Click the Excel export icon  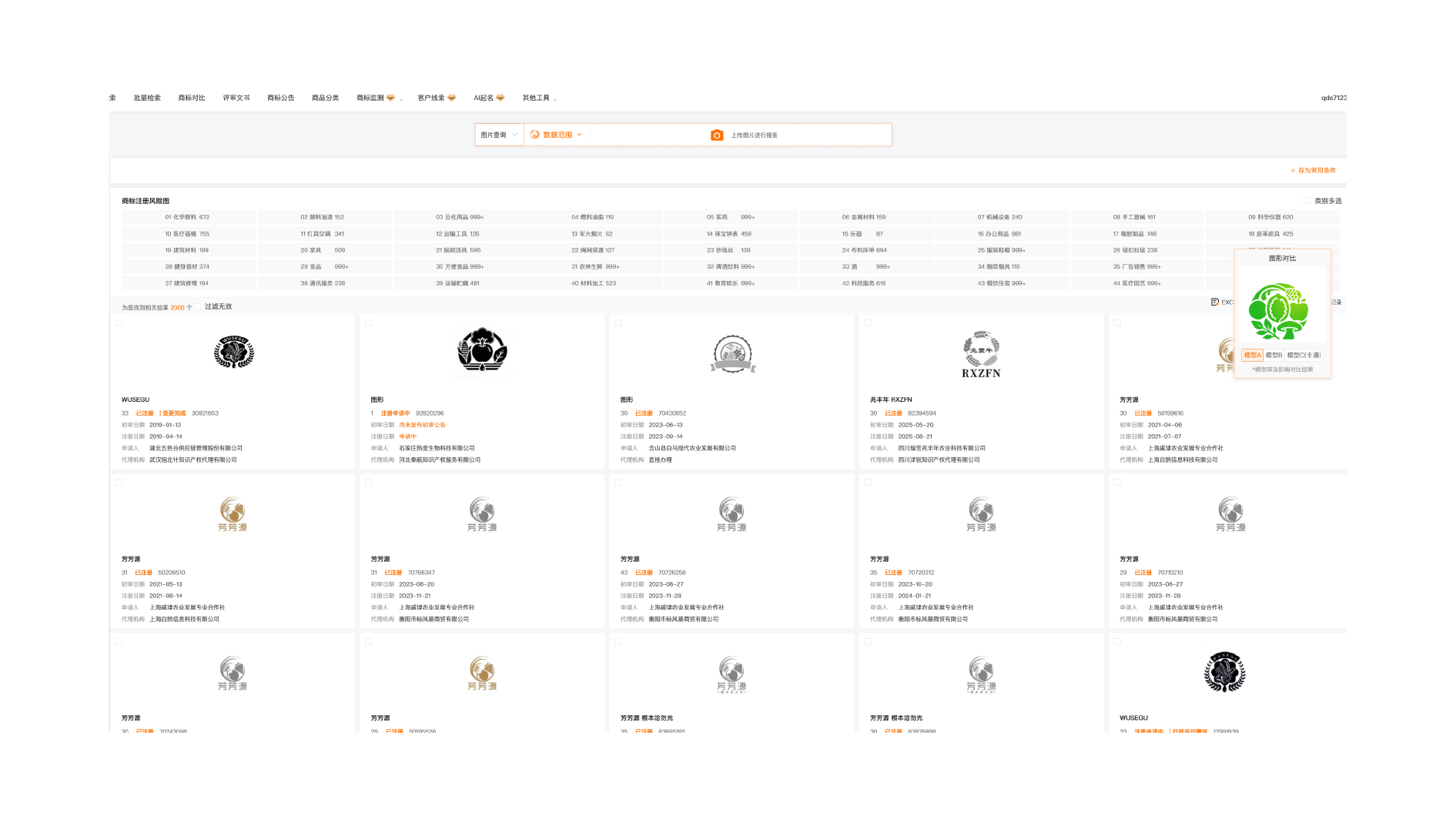coord(1215,302)
